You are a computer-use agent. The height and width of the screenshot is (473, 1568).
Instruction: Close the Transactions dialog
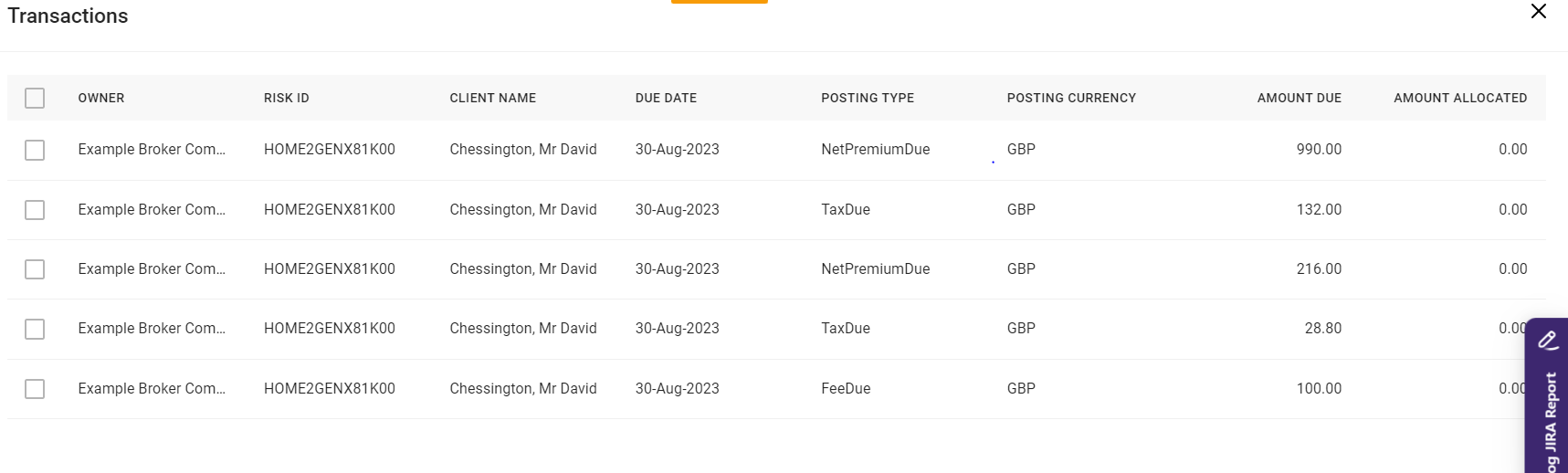point(1539,12)
